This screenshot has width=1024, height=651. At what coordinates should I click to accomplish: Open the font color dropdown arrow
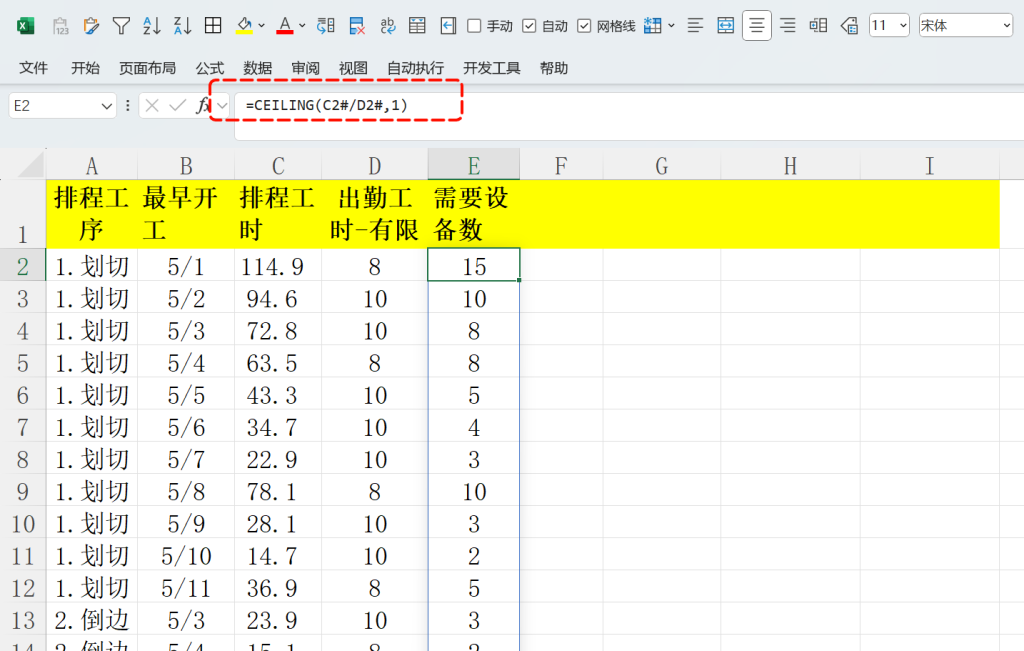click(302, 26)
